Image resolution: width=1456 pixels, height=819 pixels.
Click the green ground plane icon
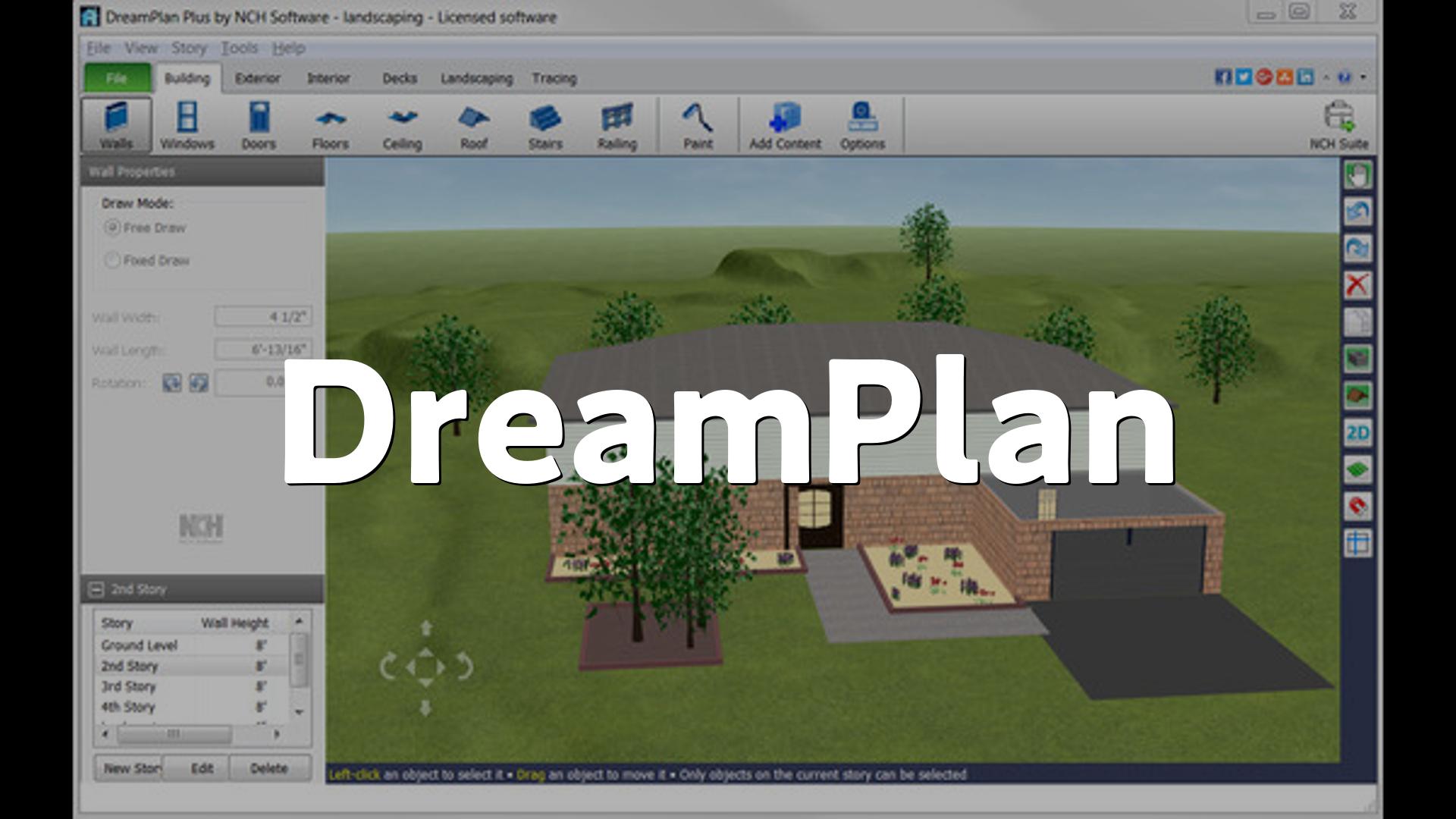[x=1357, y=469]
